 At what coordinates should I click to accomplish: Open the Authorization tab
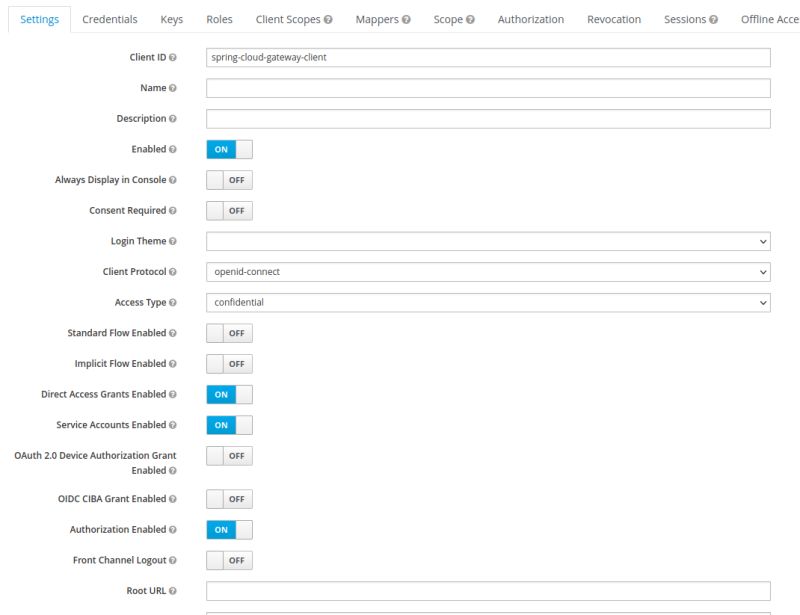tap(531, 18)
